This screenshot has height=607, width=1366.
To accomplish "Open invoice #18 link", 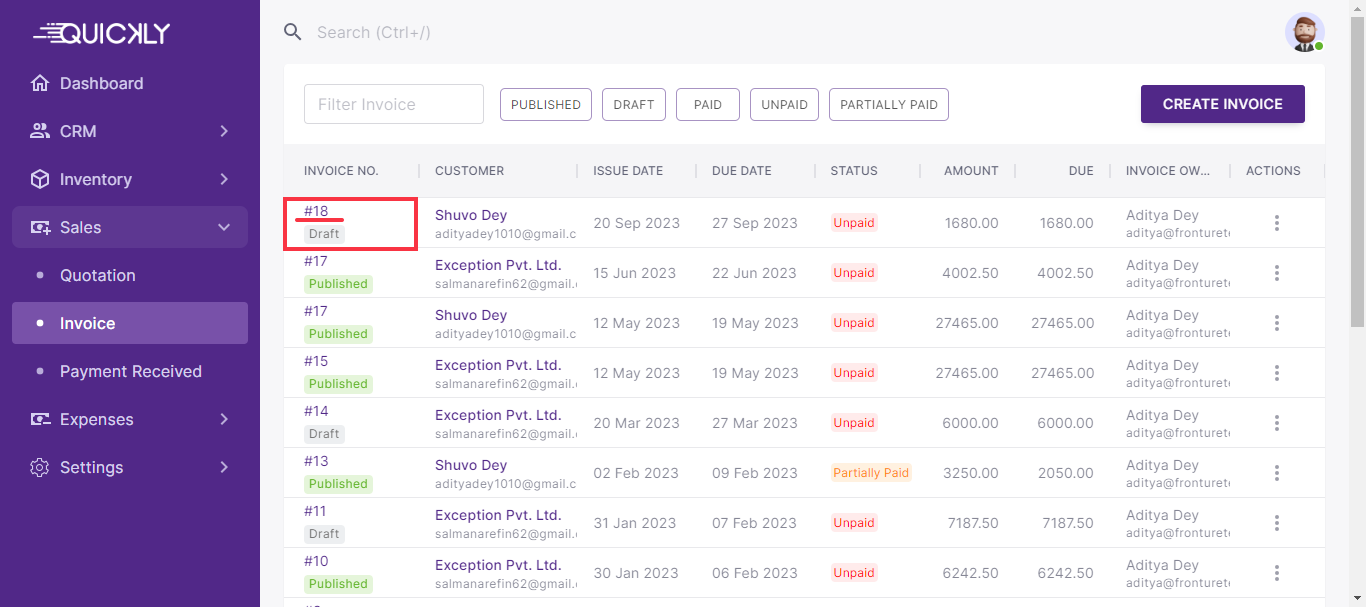I will [x=316, y=211].
